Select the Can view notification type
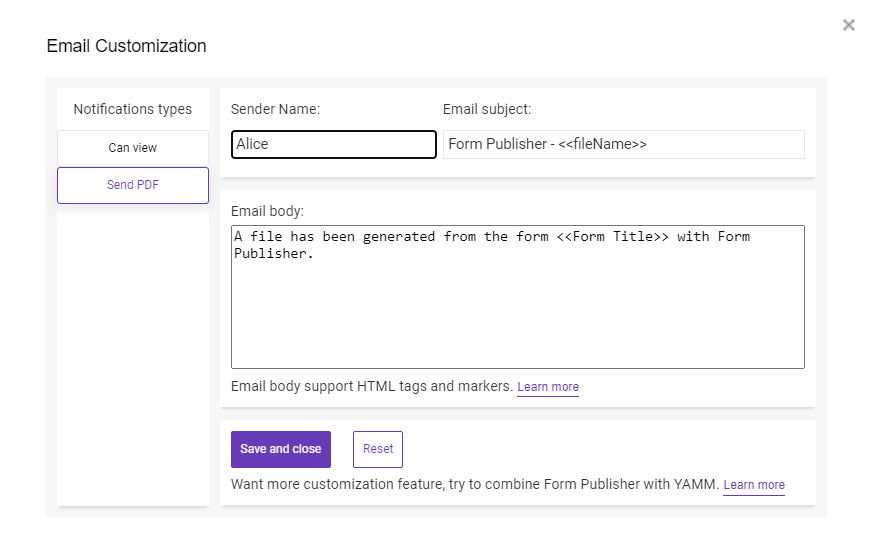Screen dimensions: 873x550 point(133,148)
